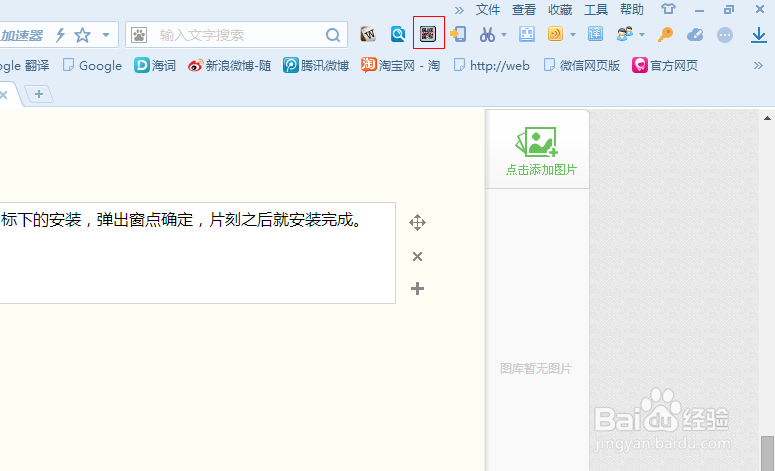
Task: Click the move handle beside the step box
Action: [417, 222]
